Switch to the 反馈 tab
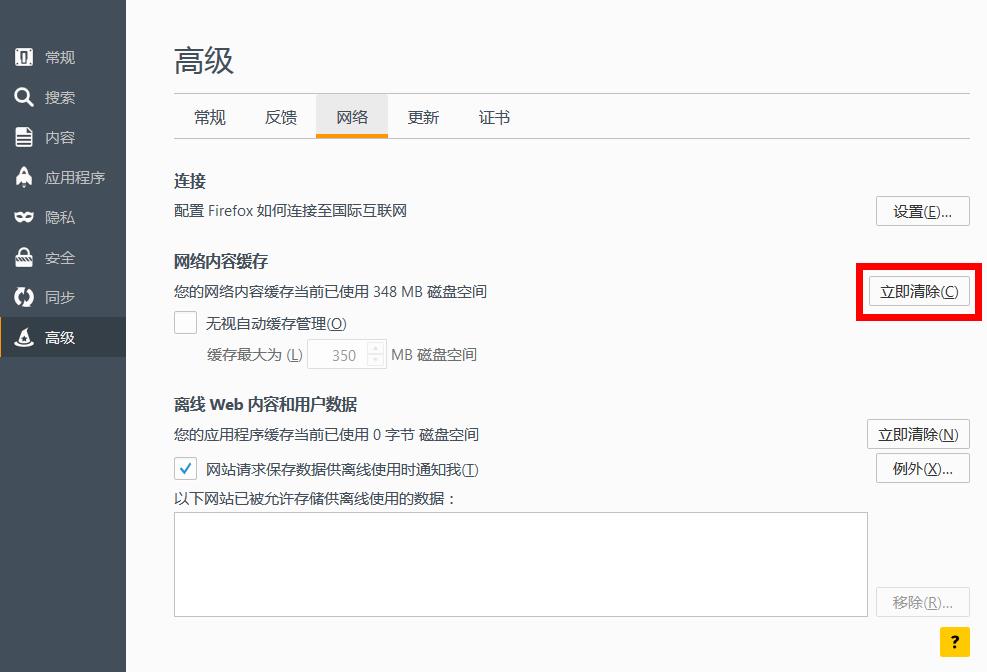Image resolution: width=987 pixels, height=672 pixels. (281, 117)
